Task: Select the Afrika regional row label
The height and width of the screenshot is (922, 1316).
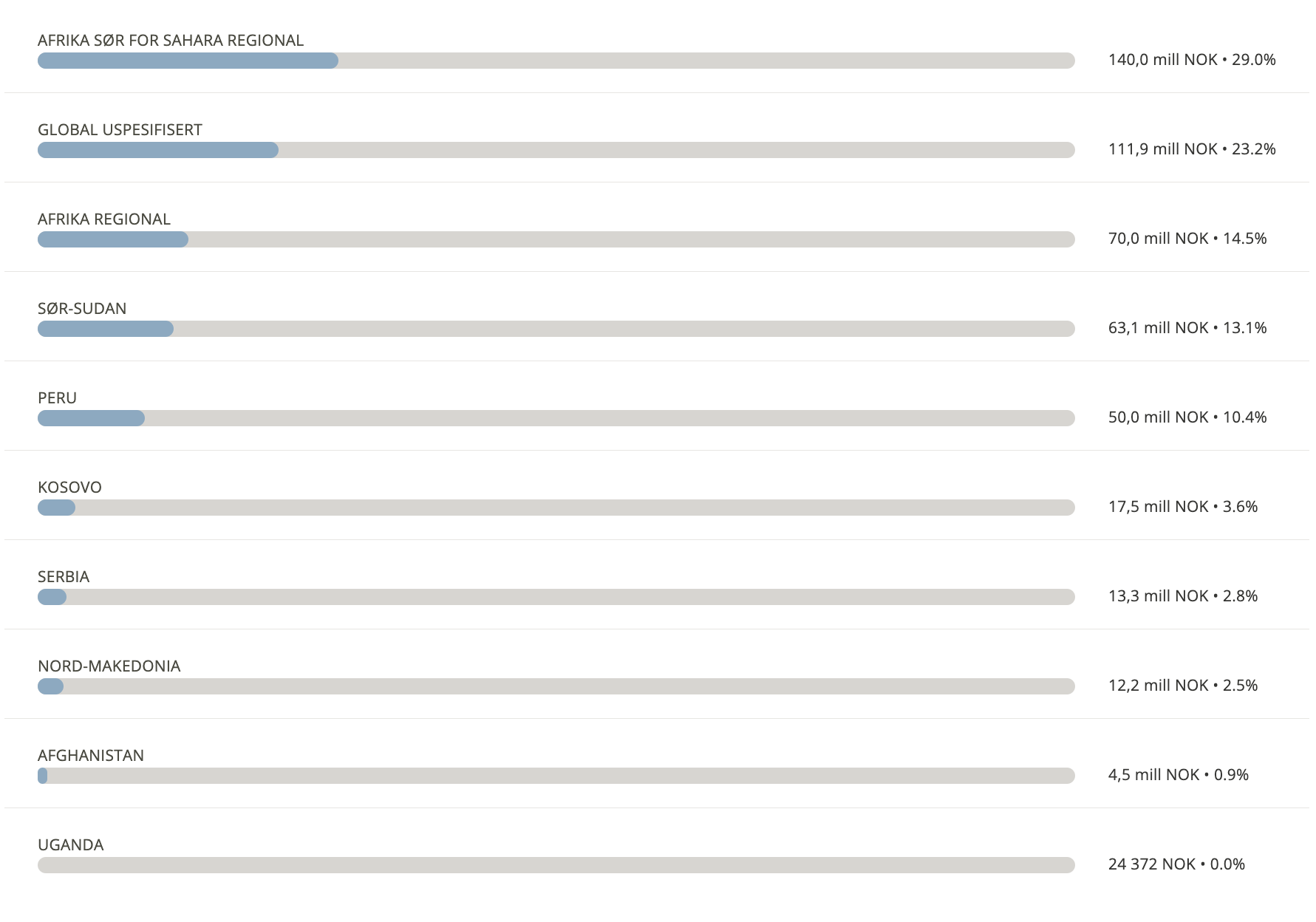Action: (104, 219)
